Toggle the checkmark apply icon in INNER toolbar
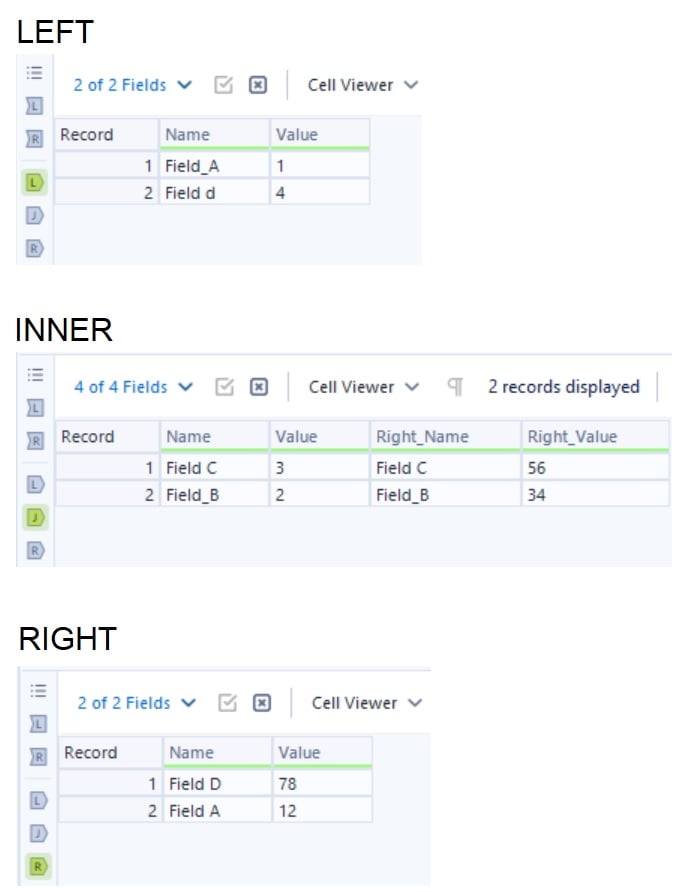This screenshot has width=687, height=892. pyautogui.click(x=225, y=387)
